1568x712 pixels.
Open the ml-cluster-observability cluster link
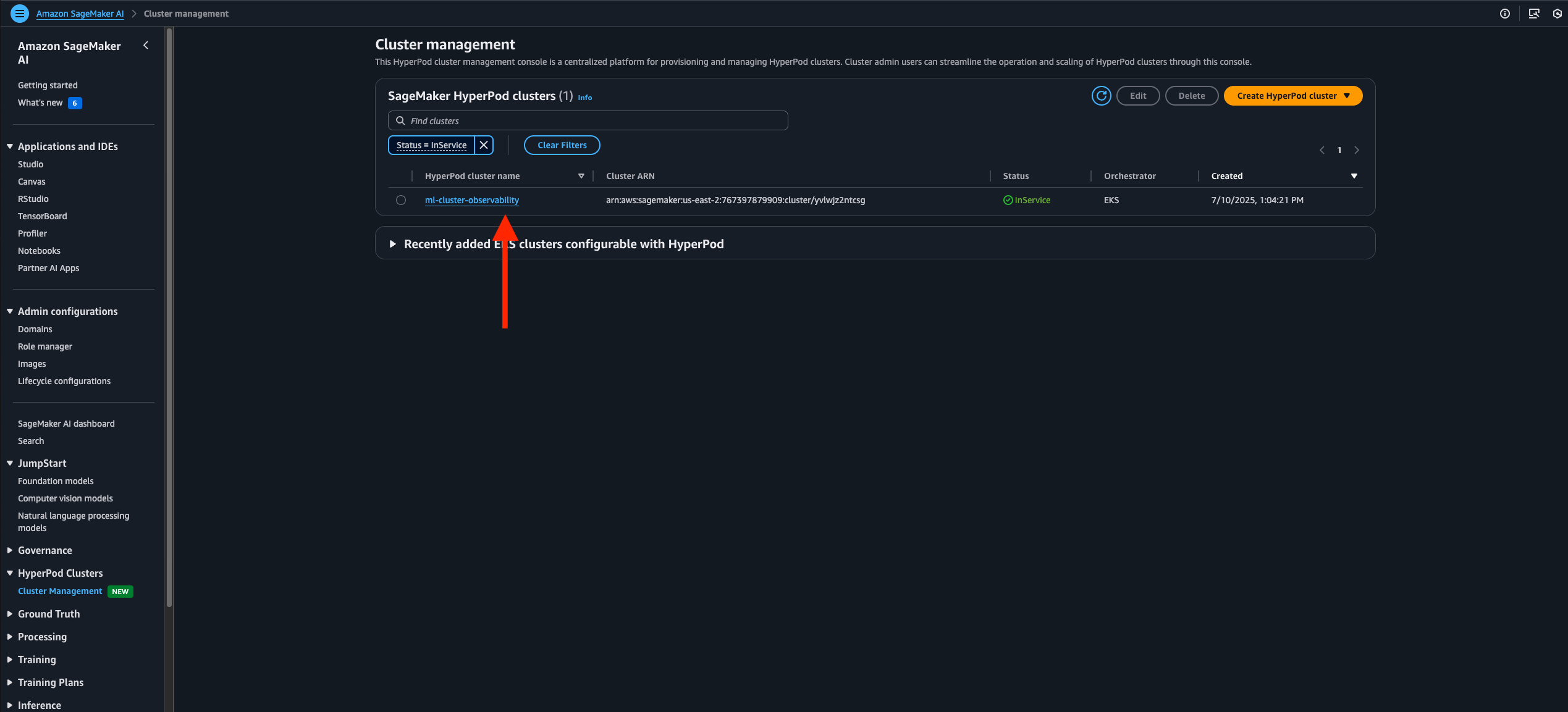tap(471, 200)
